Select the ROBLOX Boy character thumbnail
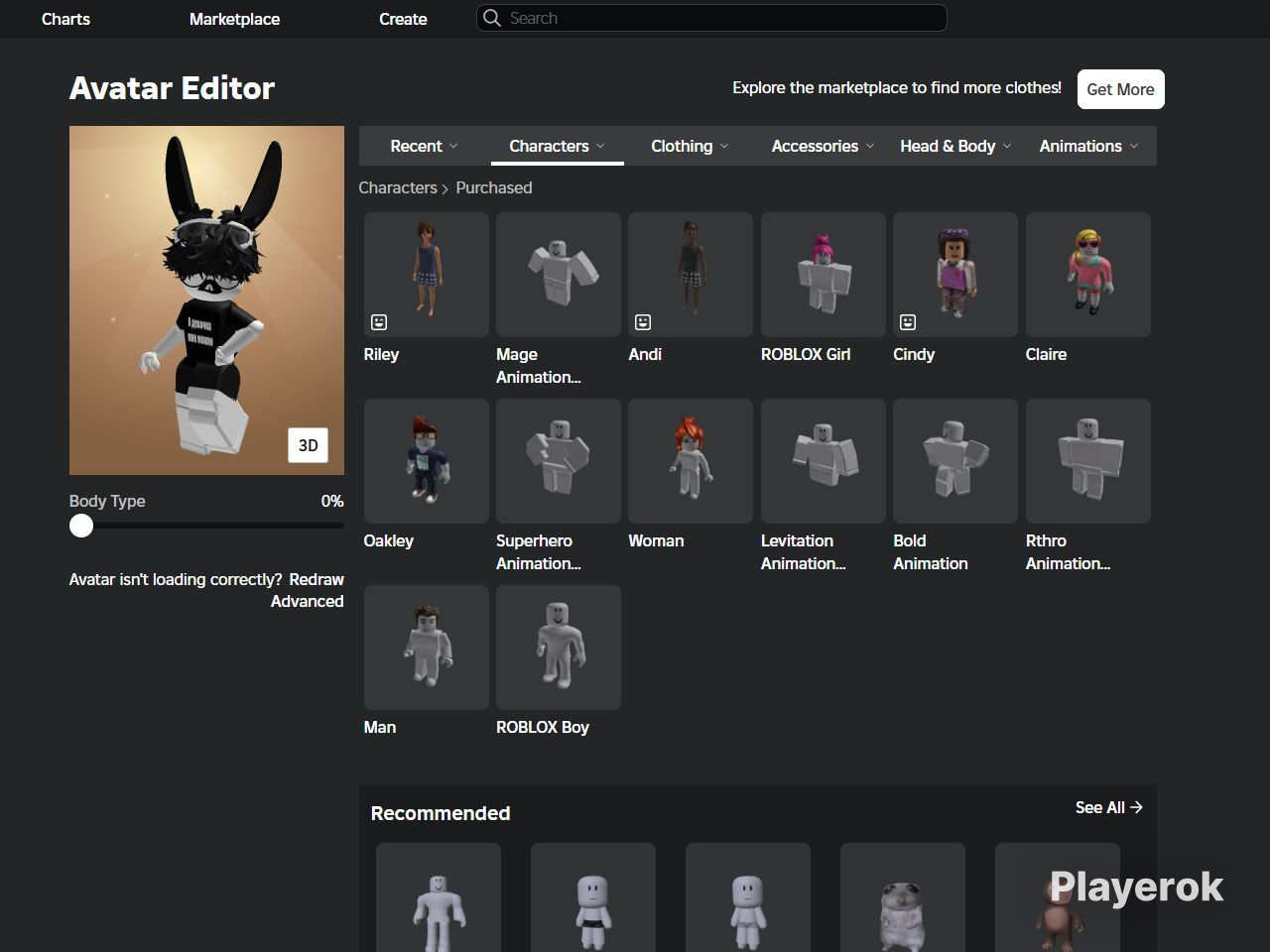The width and height of the screenshot is (1270, 952). tap(559, 648)
